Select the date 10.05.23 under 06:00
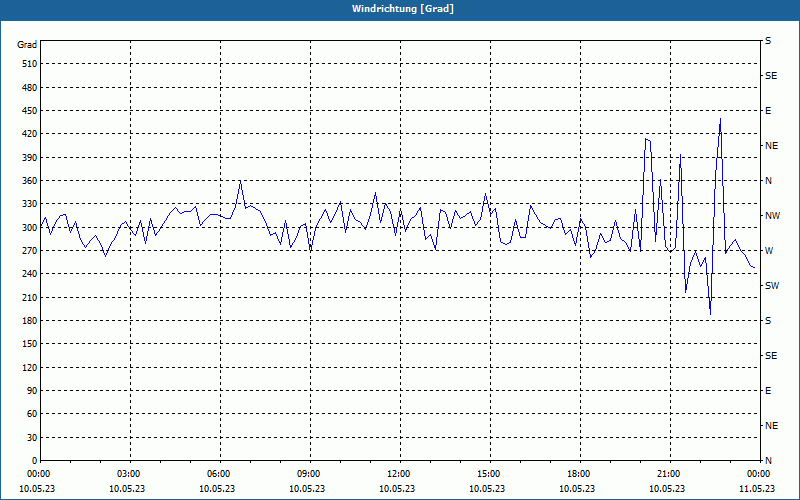 pyautogui.click(x=217, y=489)
